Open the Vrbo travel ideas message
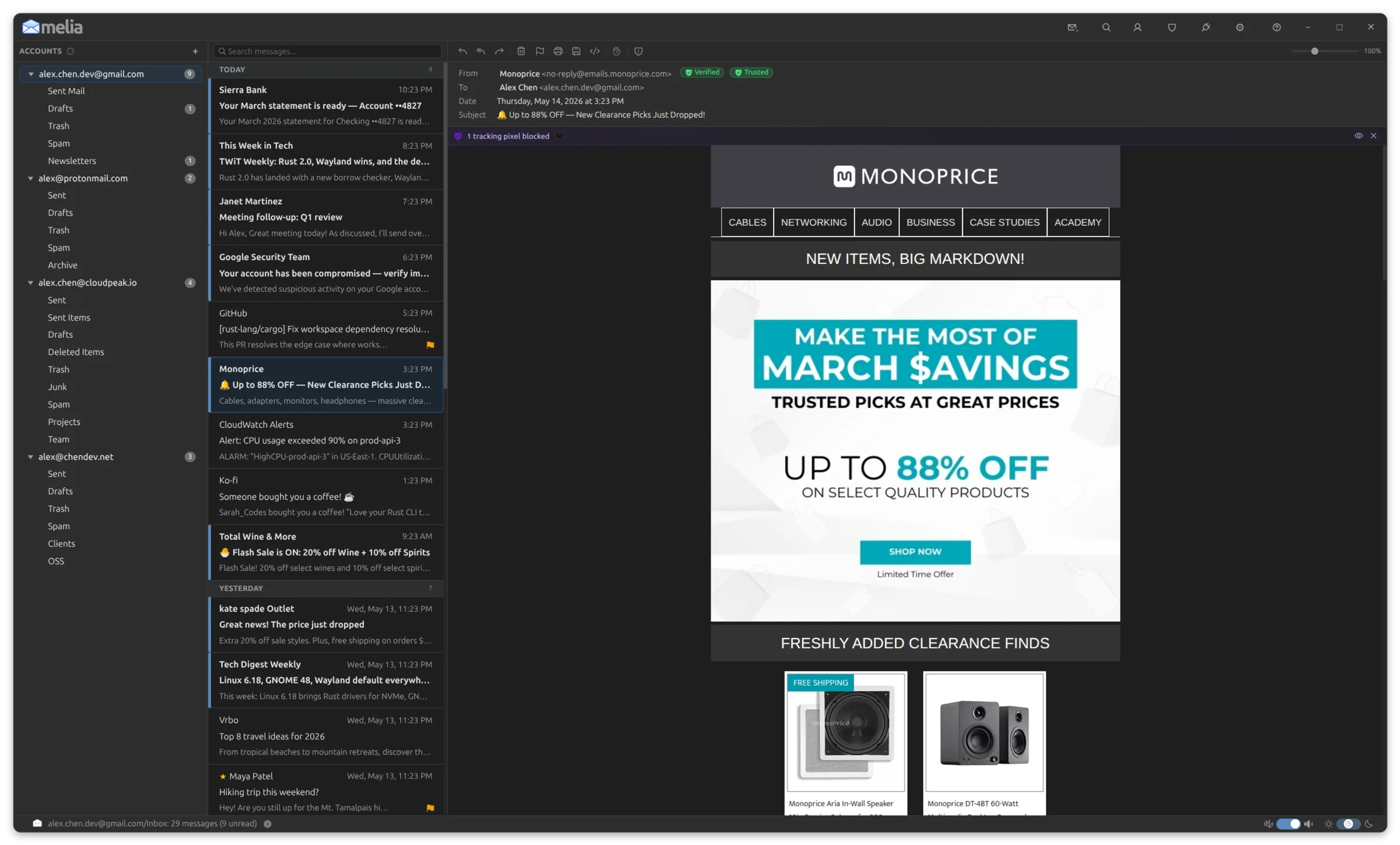Screen dimensions: 1400x845 [326, 736]
